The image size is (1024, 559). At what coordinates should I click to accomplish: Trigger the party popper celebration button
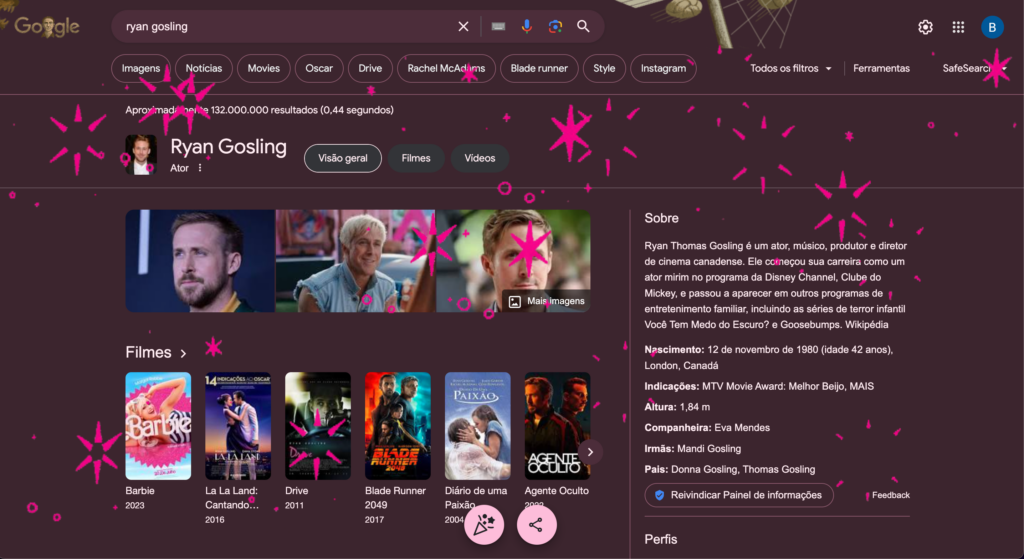pyautogui.click(x=484, y=524)
